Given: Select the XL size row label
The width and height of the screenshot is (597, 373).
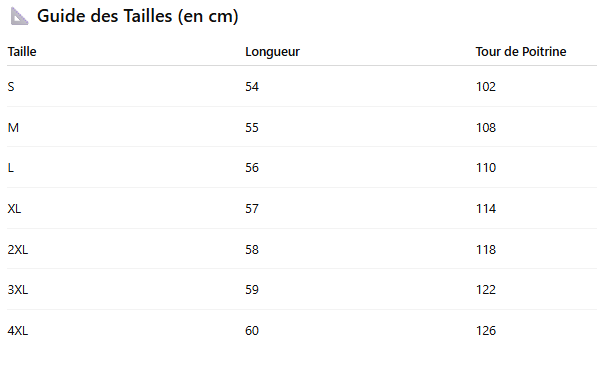Looking at the screenshot, I should pos(14,209).
